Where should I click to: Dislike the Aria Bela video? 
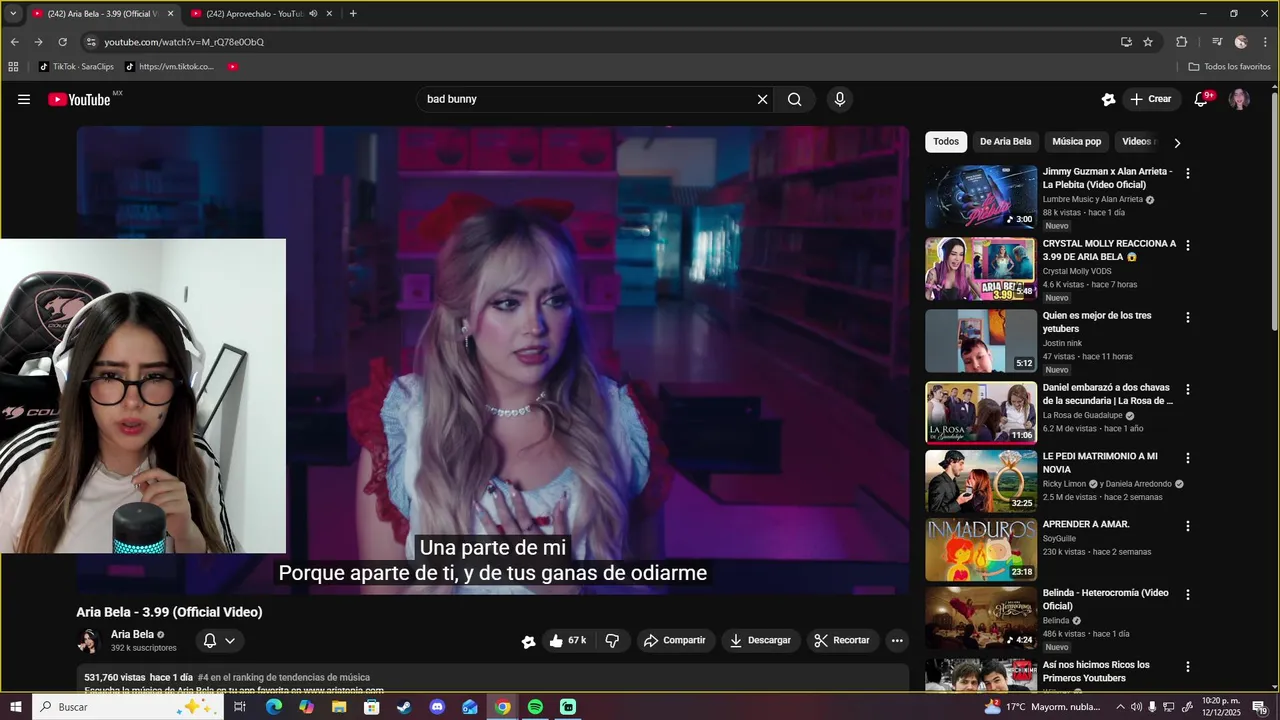[x=612, y=640]
